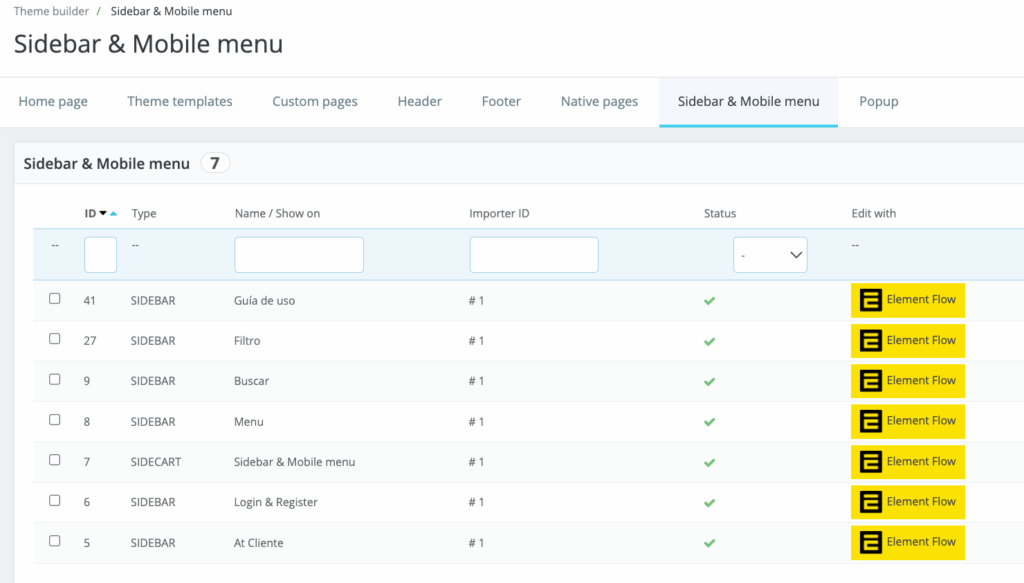Screen dimensions: 1024x583
Task: Click the Type column header
Action: 144,213
